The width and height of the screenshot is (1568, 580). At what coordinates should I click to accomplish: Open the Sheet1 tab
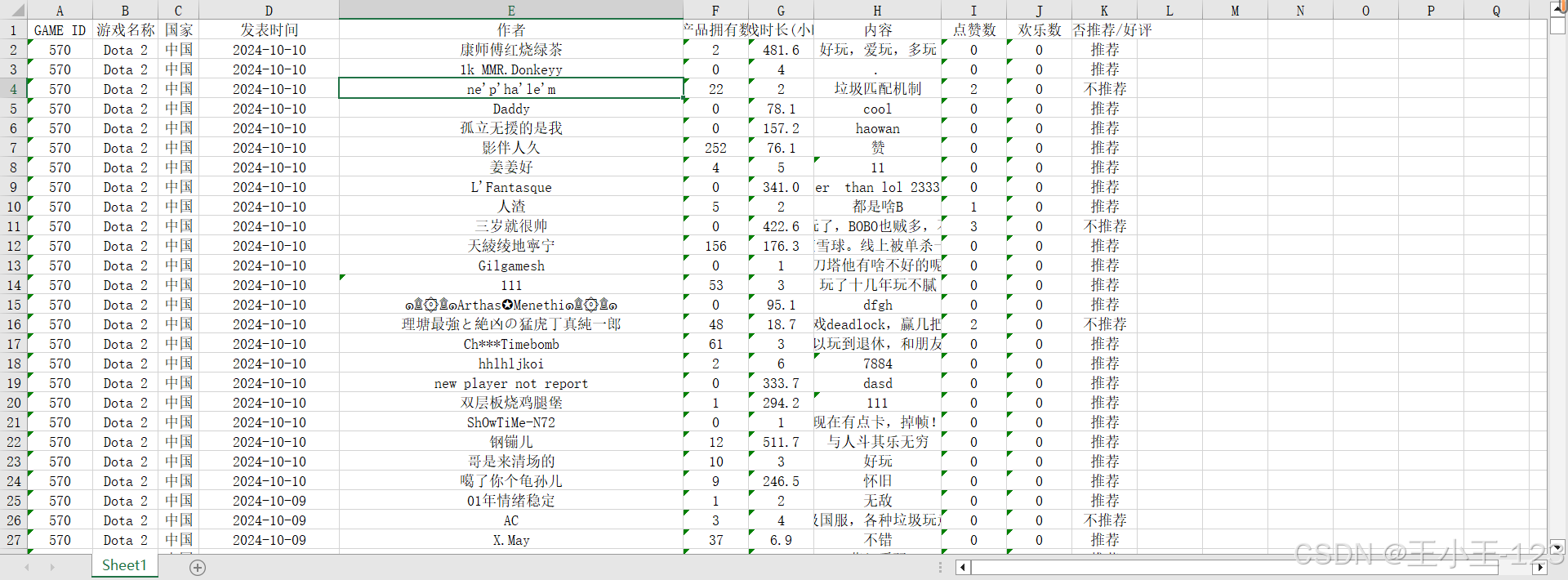point(124,565)
